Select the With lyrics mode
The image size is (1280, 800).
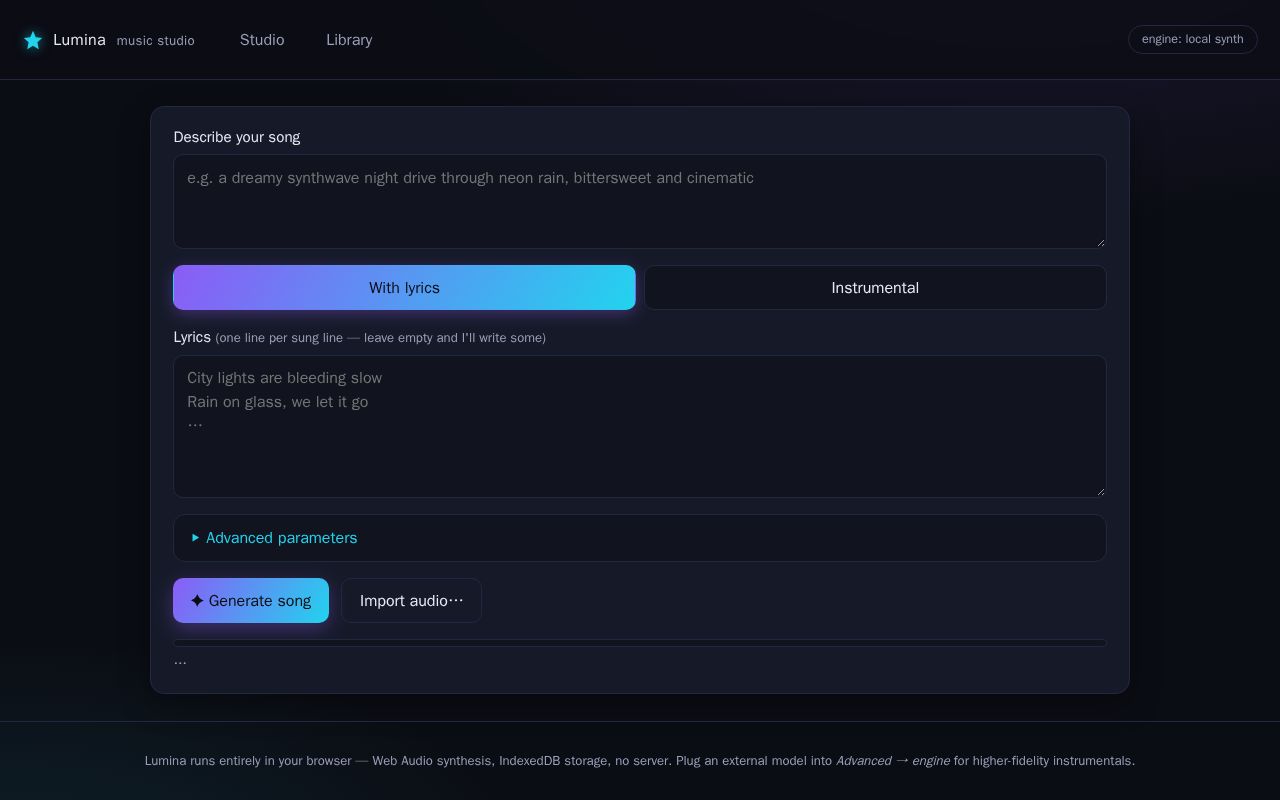tap(404, 288)
